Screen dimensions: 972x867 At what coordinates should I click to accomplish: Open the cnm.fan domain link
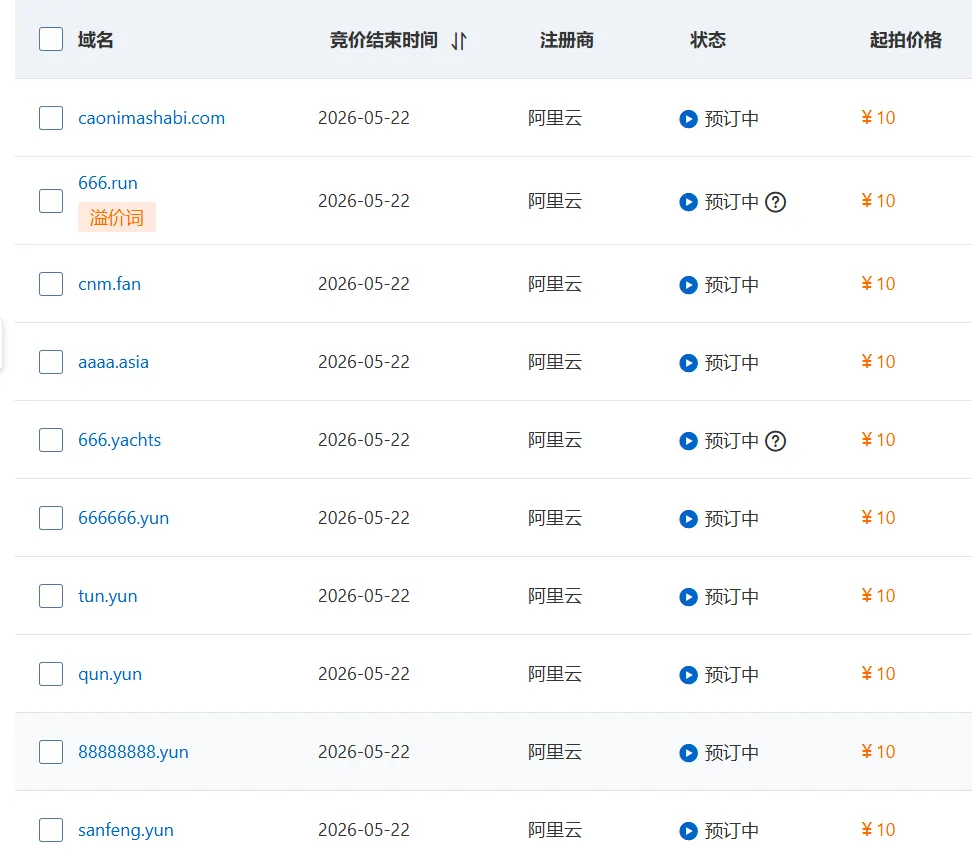coord(109,284)
